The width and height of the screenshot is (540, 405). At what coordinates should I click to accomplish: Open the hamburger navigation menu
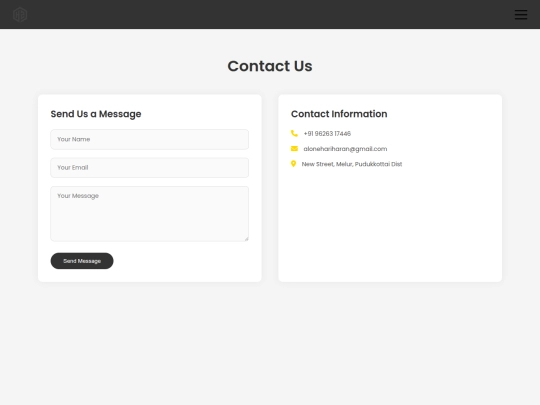(x=521, y=14)
